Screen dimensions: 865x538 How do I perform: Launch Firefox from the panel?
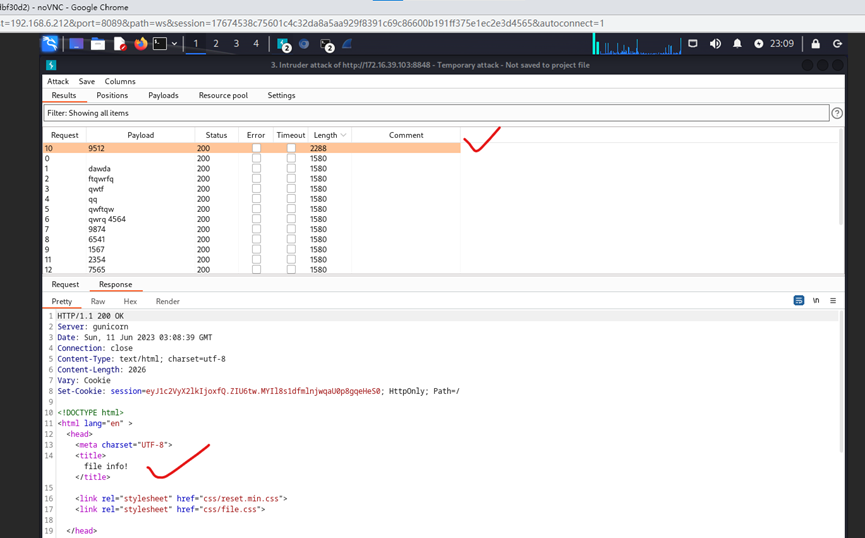(x=141, y=44)
